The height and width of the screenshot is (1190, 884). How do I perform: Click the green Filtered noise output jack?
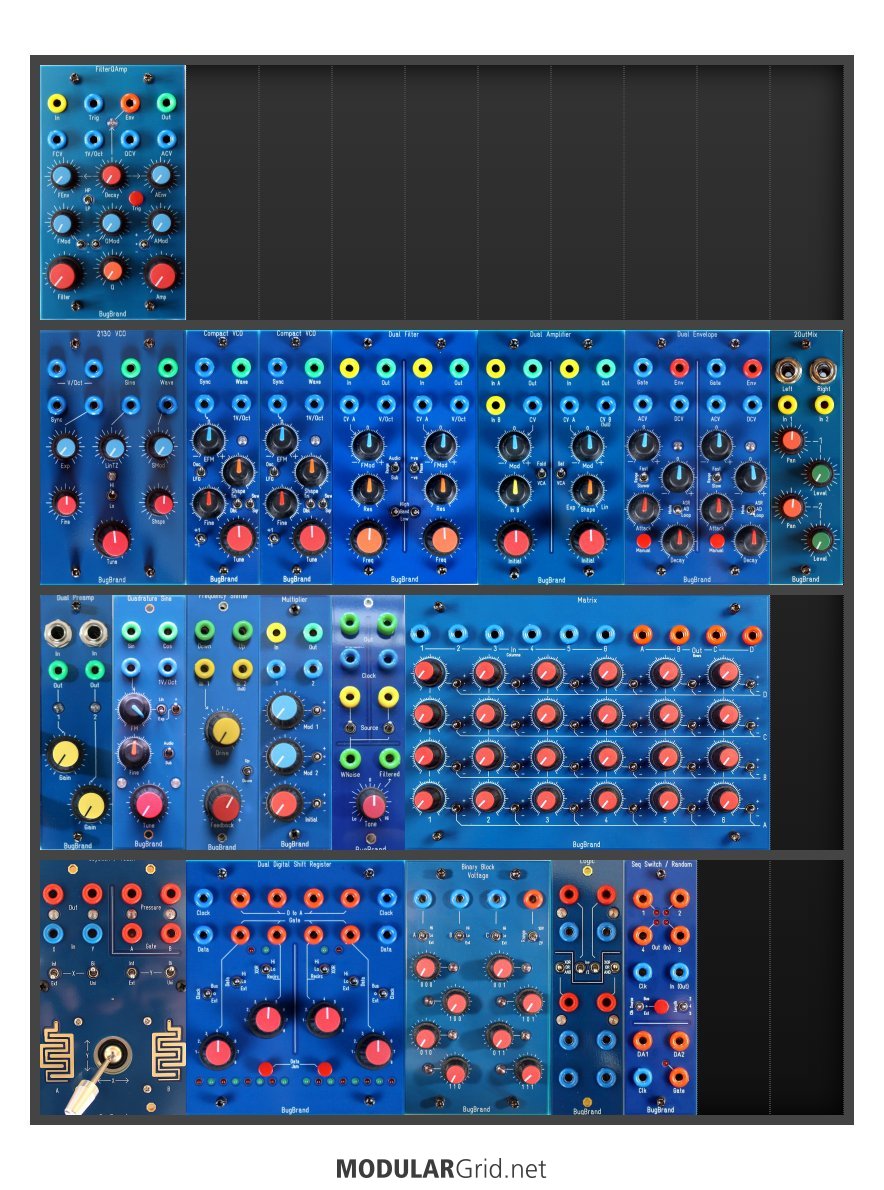click(x=389, y=759)
